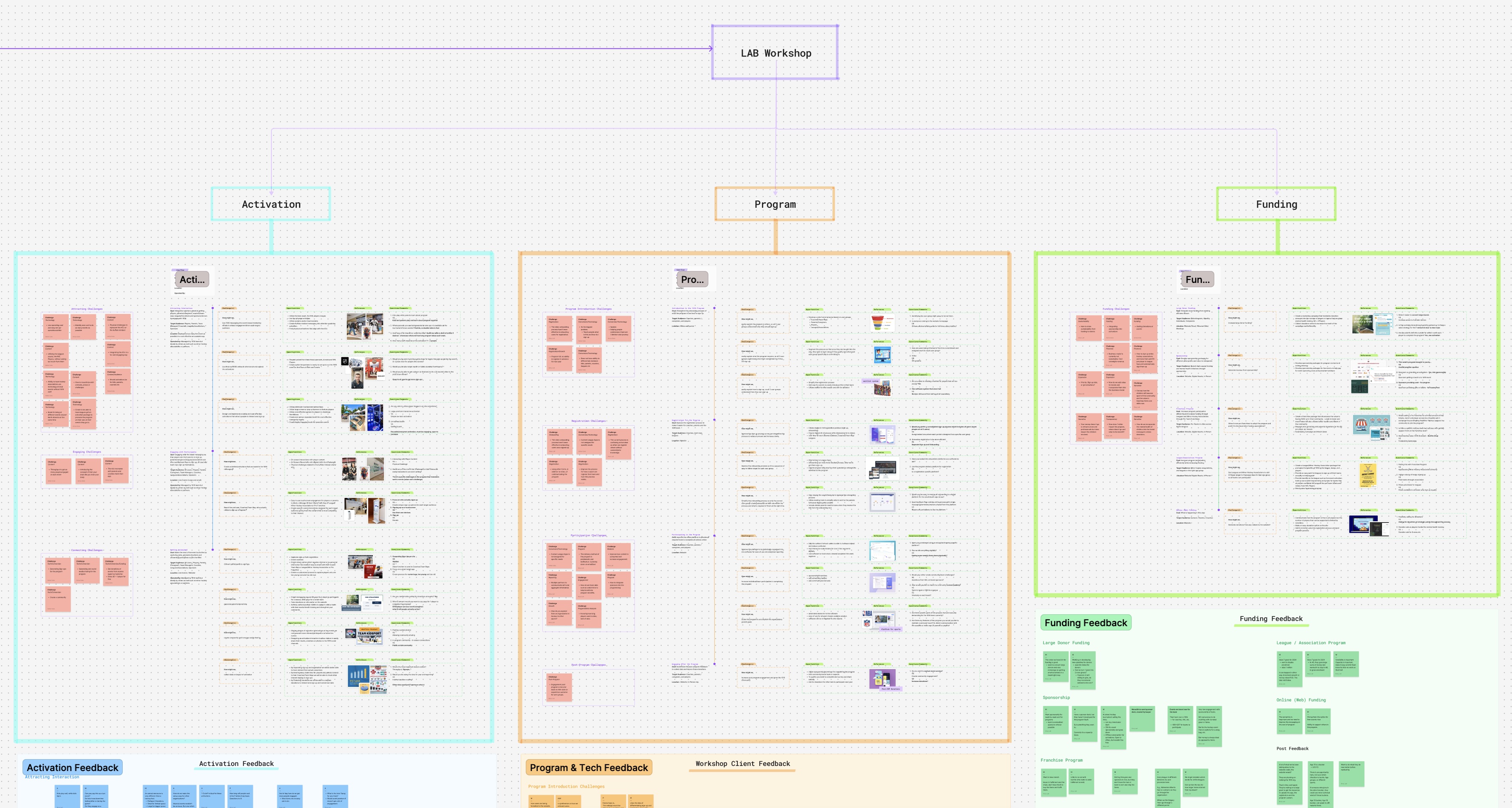Select the yellow poster reference image
This screenshot has width=1512, height=808.
(1368, 476)
